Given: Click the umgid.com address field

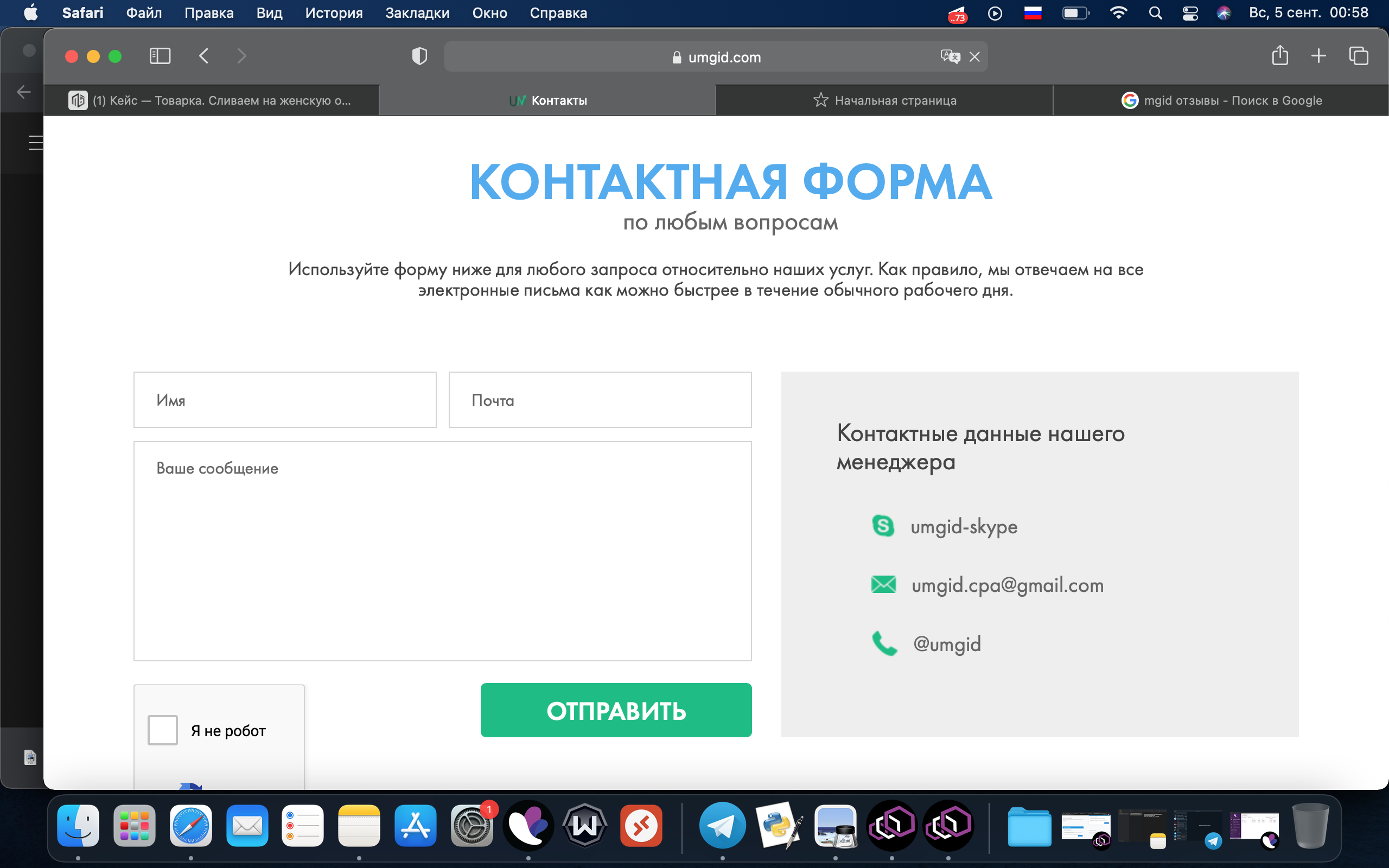Looking at the screenshot, I should click(716, 57).
